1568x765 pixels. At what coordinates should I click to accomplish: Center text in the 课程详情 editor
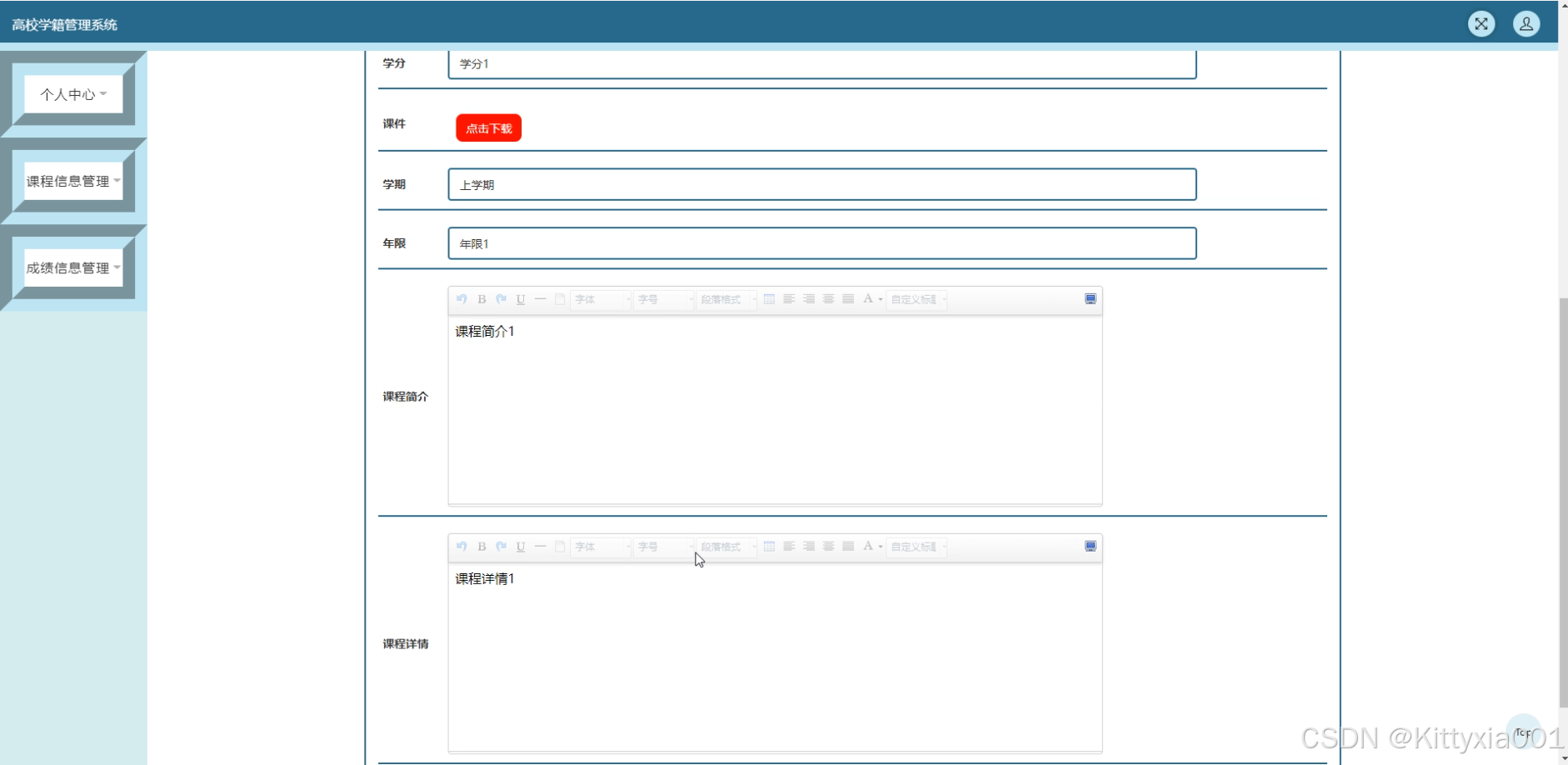[829, 547]
